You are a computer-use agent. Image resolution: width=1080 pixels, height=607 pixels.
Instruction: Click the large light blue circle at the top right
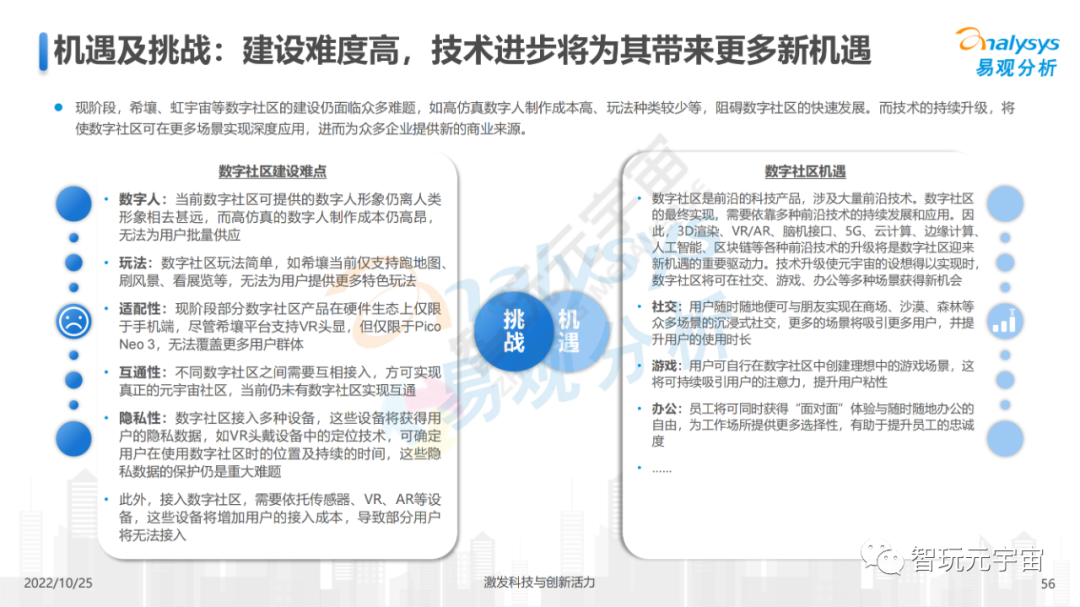pyautogui.click(x=1005, y=203)
